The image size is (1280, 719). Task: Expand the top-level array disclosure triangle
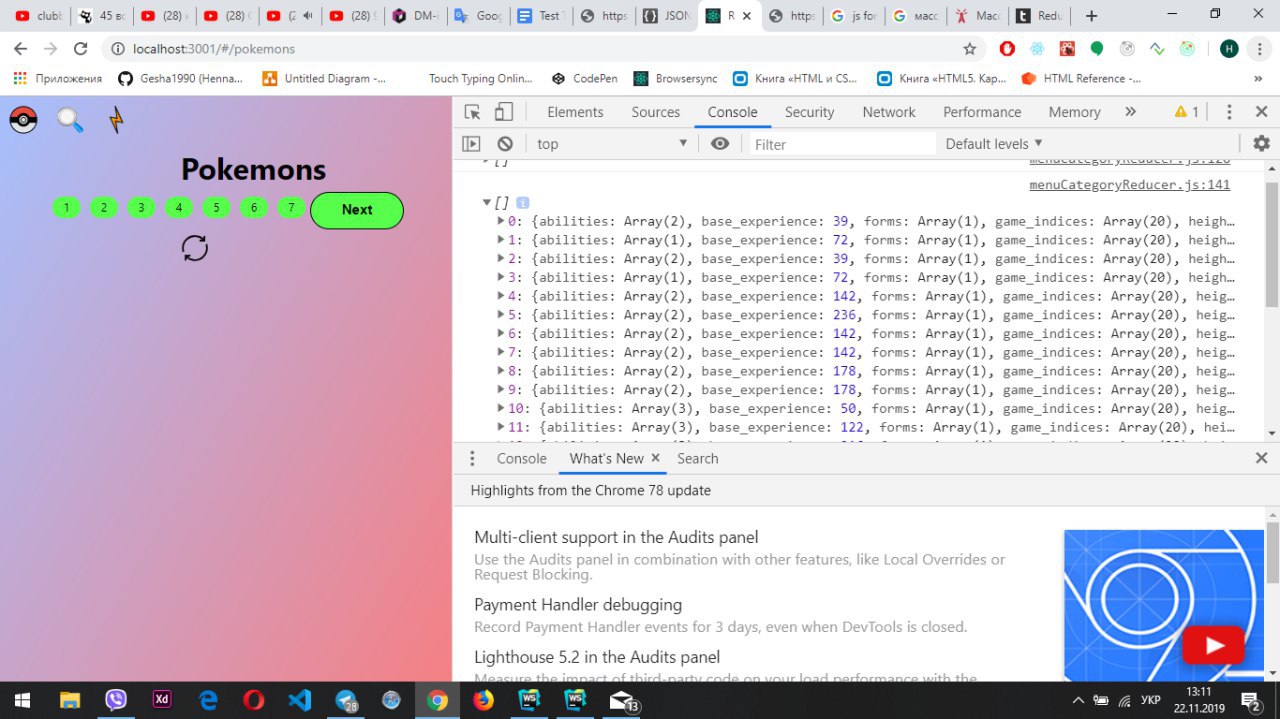pos(487,203)
